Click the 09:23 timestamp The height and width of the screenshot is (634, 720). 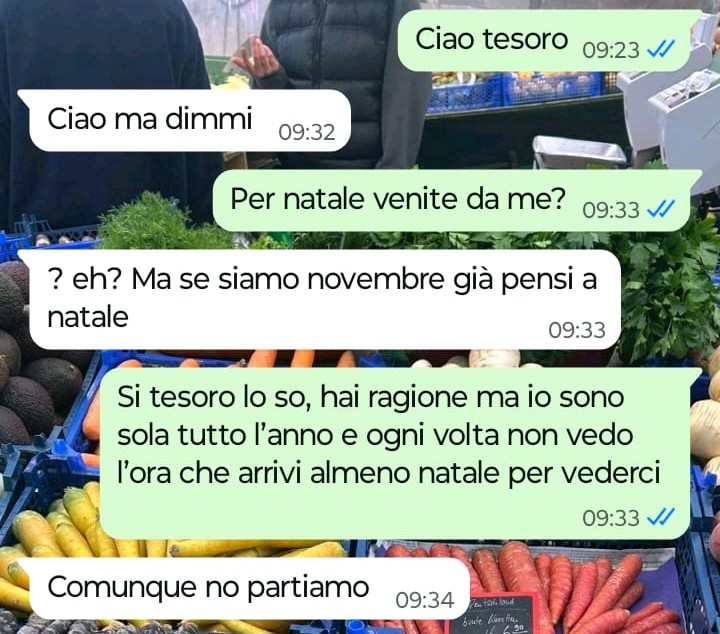click(x=611, y=50)
